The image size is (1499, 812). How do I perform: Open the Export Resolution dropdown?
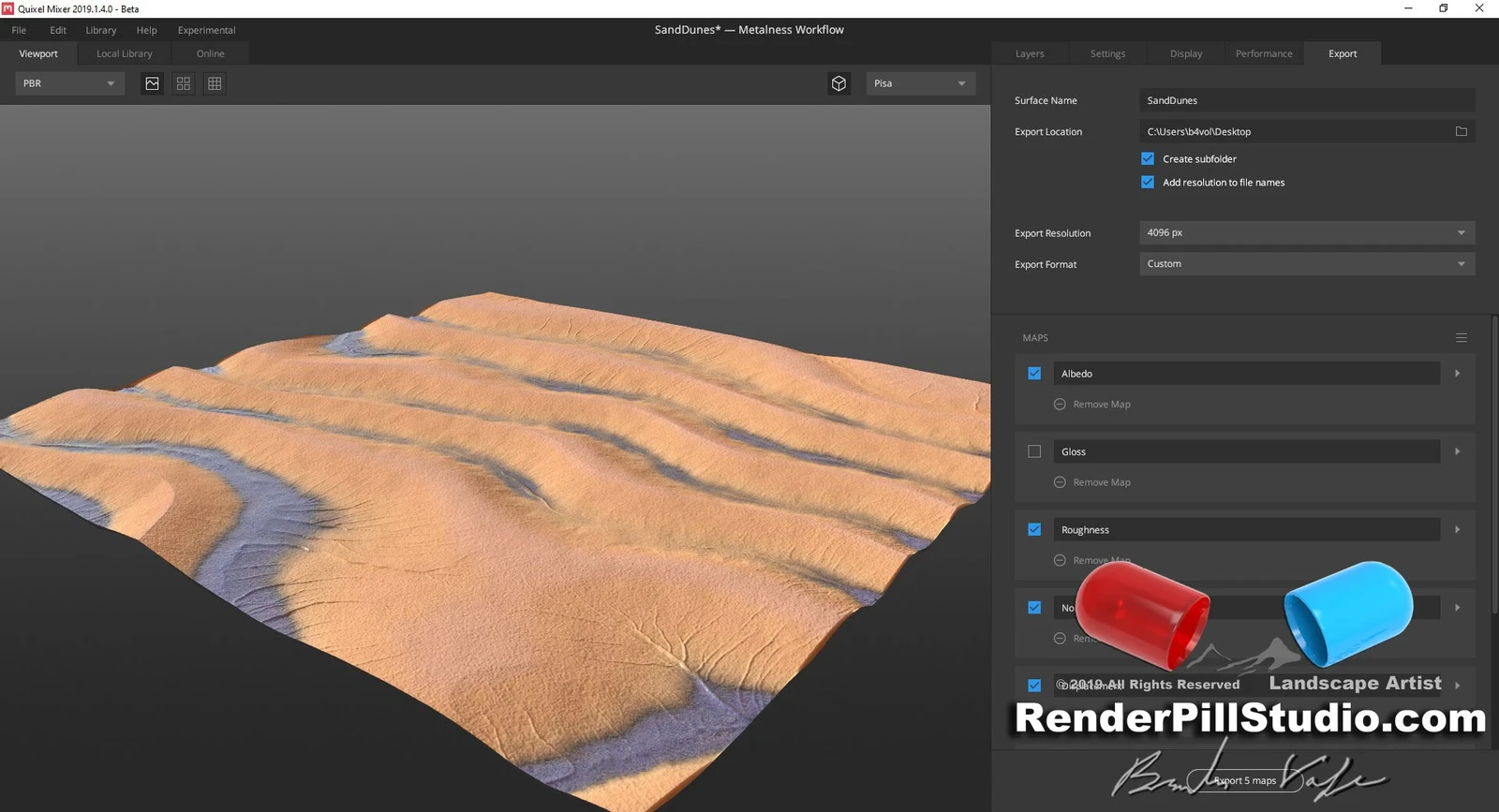click(x=1306, y=232)
